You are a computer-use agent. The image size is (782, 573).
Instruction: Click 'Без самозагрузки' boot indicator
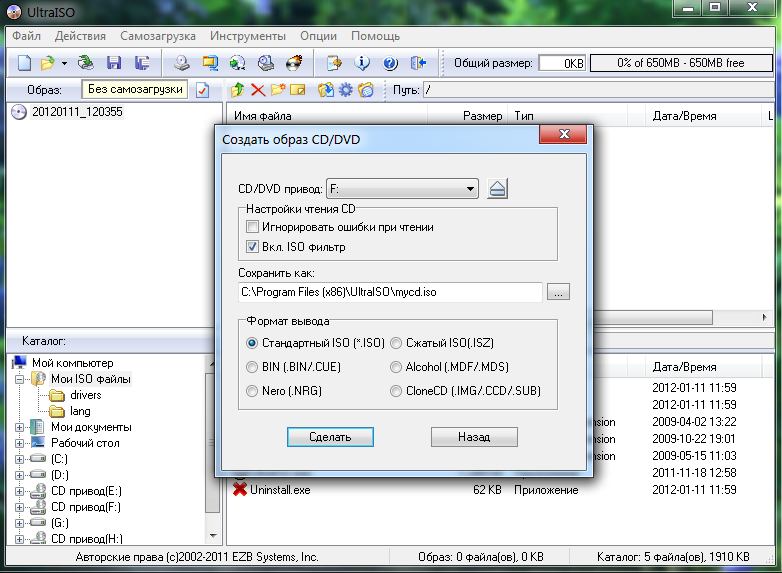tap(135, 89)
